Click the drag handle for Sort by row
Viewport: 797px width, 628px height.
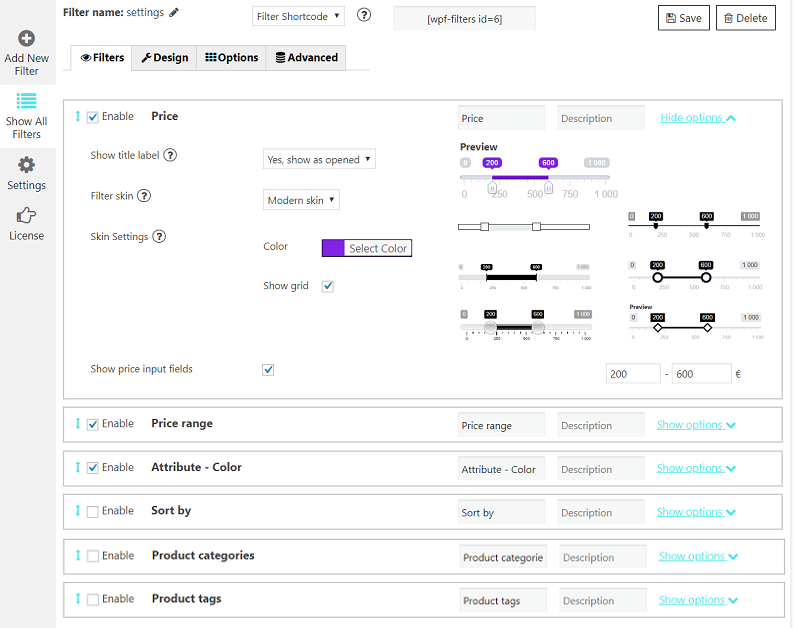click(78, 511)
